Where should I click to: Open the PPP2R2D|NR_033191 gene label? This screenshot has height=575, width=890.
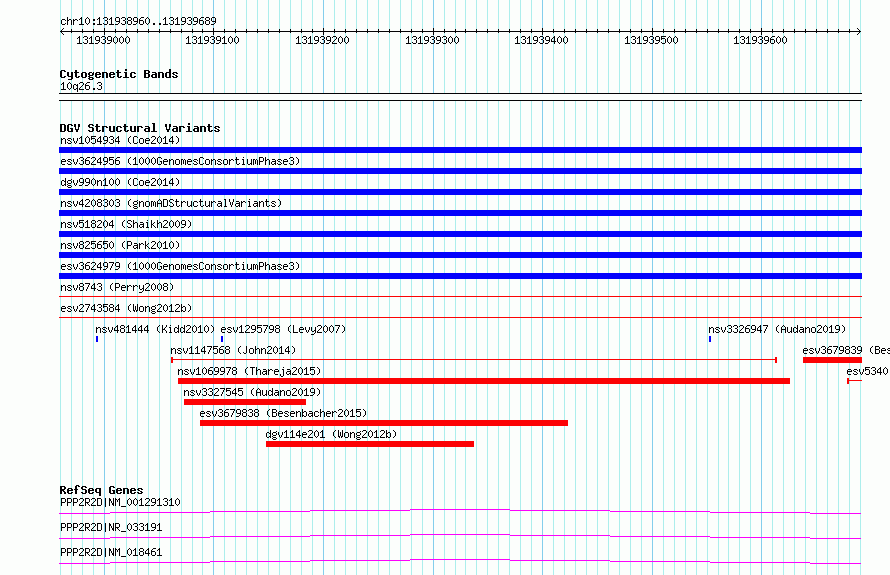point(111,527)
